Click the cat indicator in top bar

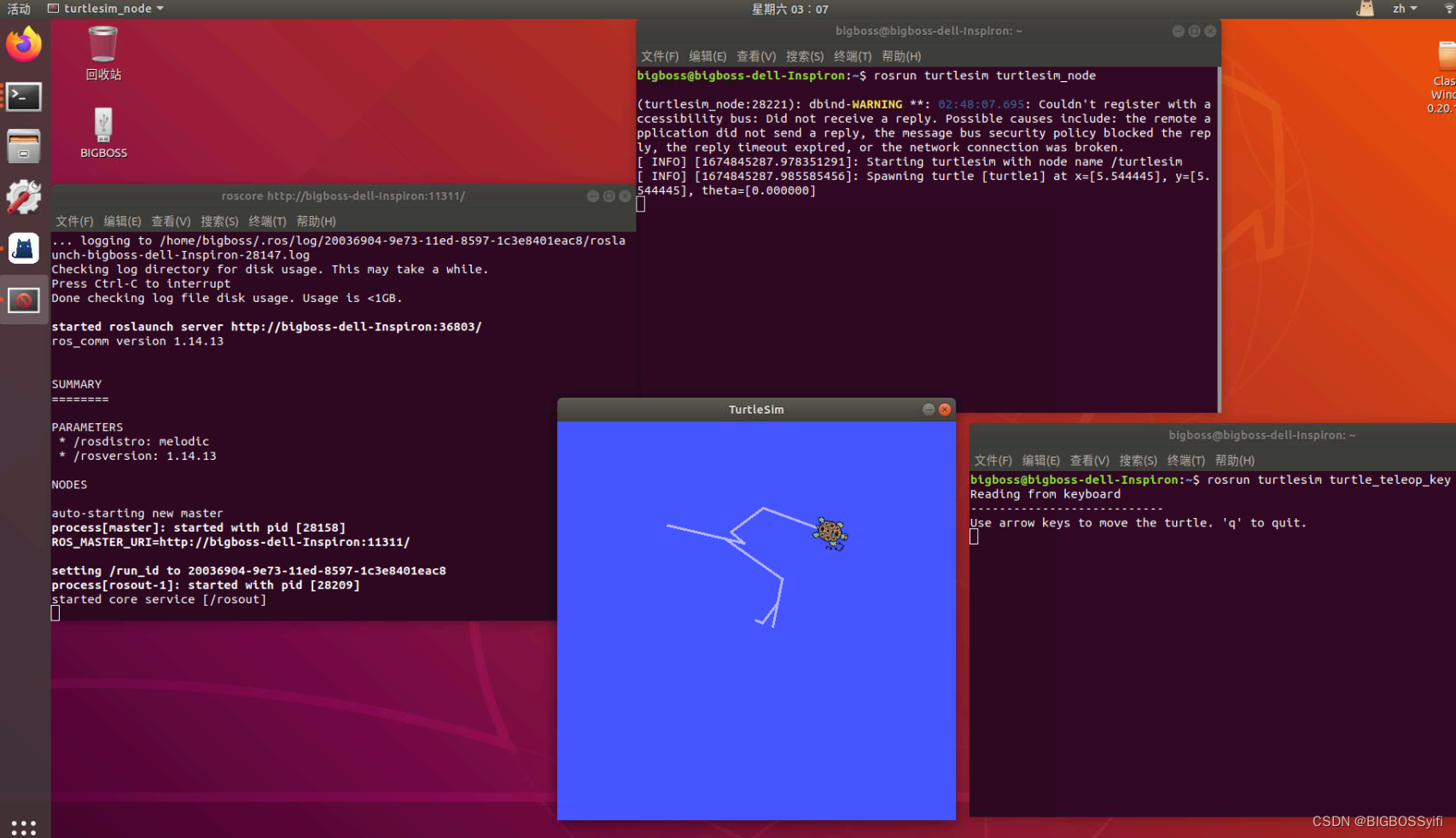(x=1366, y=9)
